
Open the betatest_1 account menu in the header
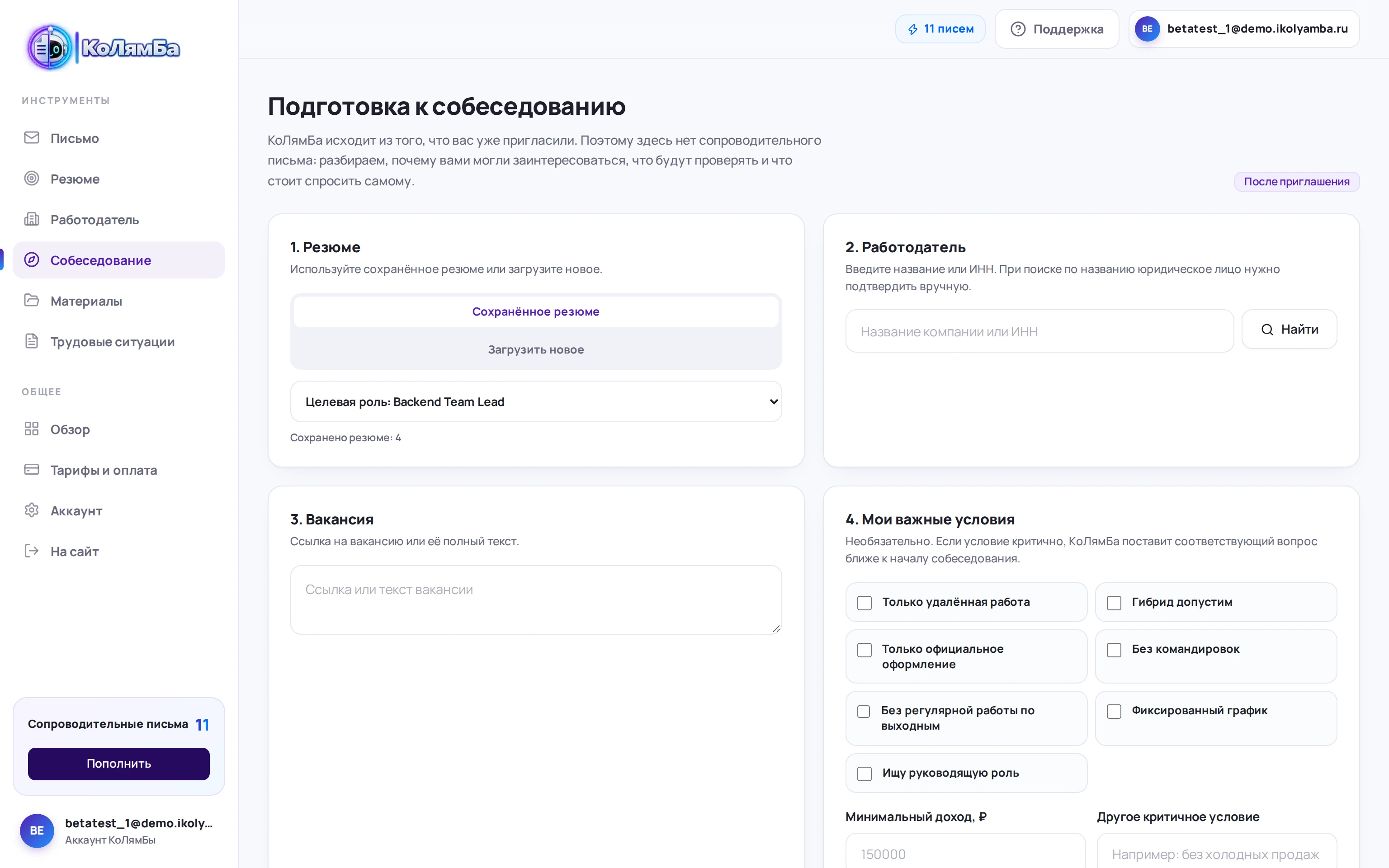(x=1244, y=28)
